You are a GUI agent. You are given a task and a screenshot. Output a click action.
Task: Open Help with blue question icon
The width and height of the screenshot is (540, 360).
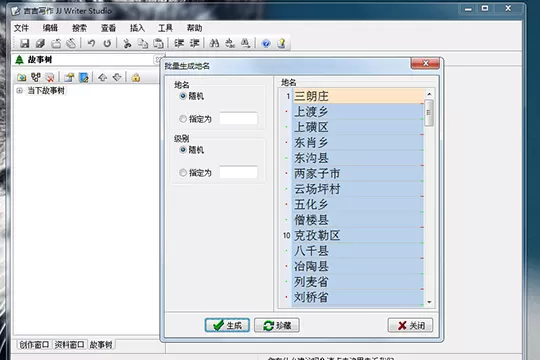[x=266, y=43]
